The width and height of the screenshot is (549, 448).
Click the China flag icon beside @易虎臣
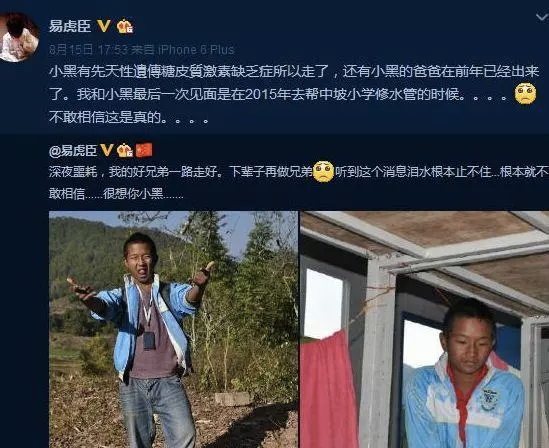(x=144, y=150)
